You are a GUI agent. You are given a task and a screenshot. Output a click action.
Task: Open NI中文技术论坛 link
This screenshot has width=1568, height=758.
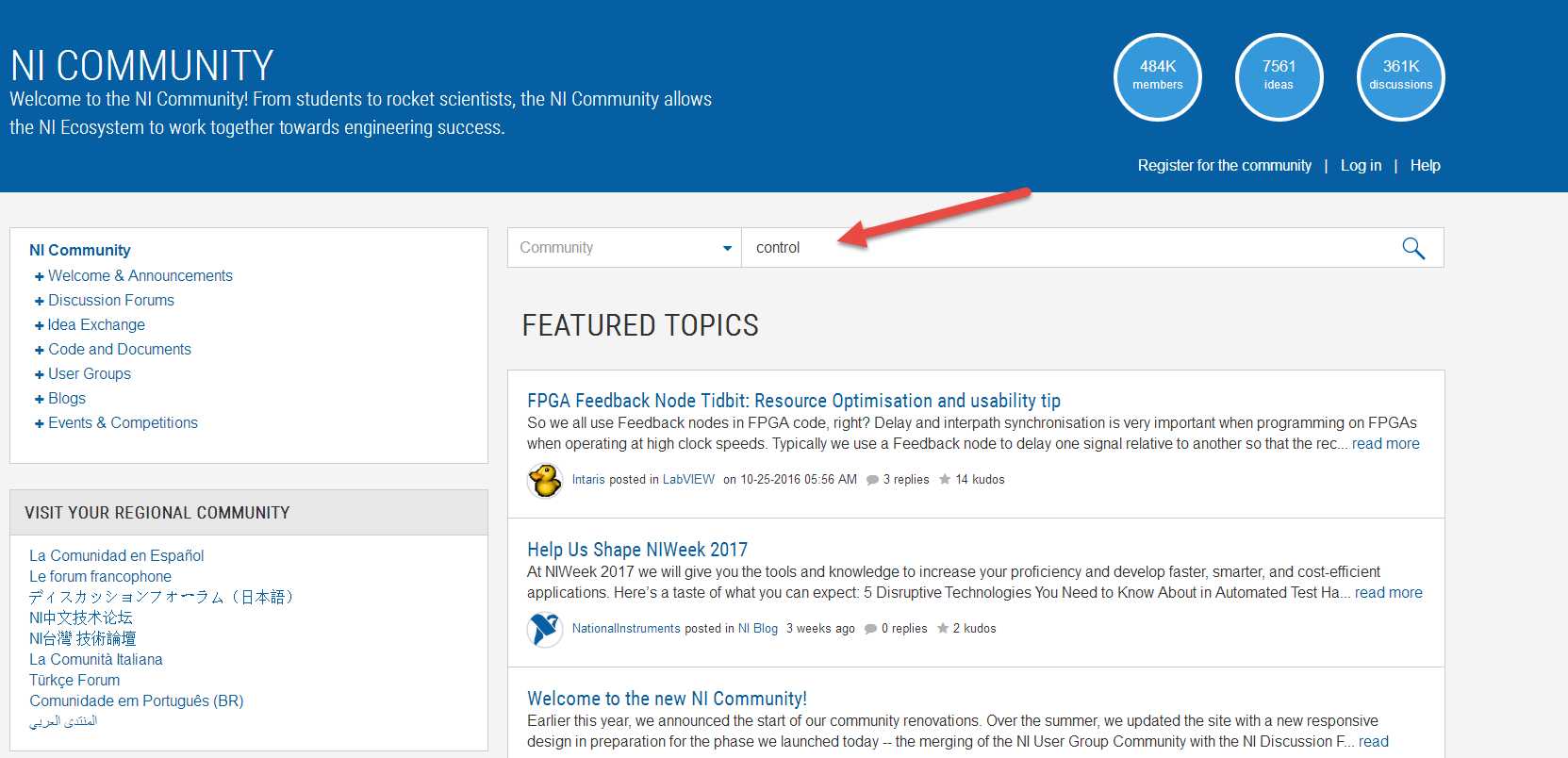[x=81, y=618]
